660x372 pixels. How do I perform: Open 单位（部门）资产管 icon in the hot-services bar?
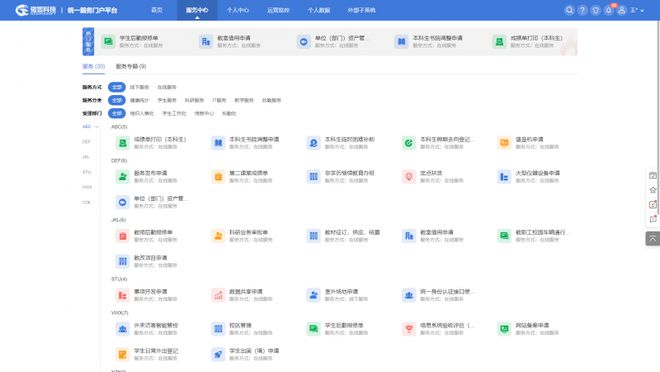[x=303, y=41]
